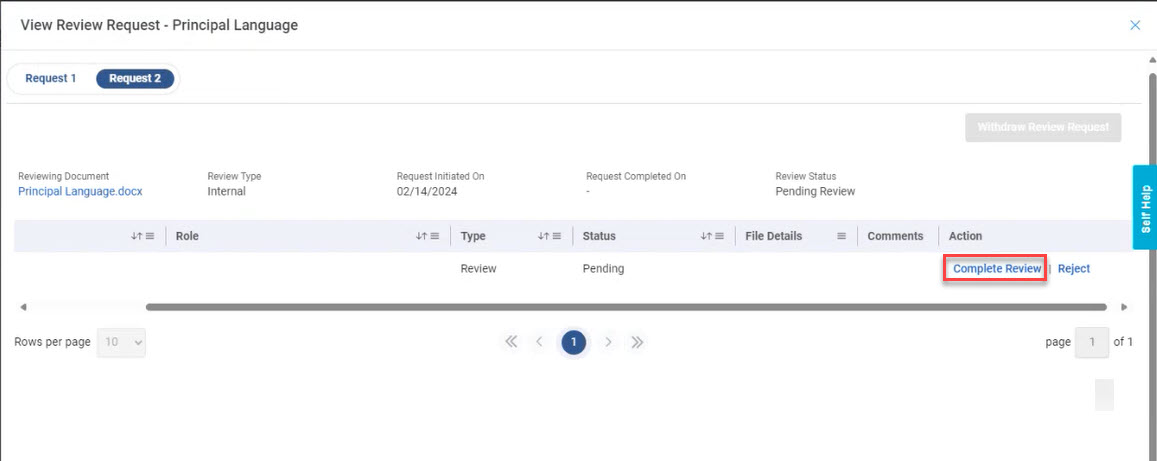Click the Complete Review link
The width and height of the screenshot is (1157, 461).
tap(997, 268)
